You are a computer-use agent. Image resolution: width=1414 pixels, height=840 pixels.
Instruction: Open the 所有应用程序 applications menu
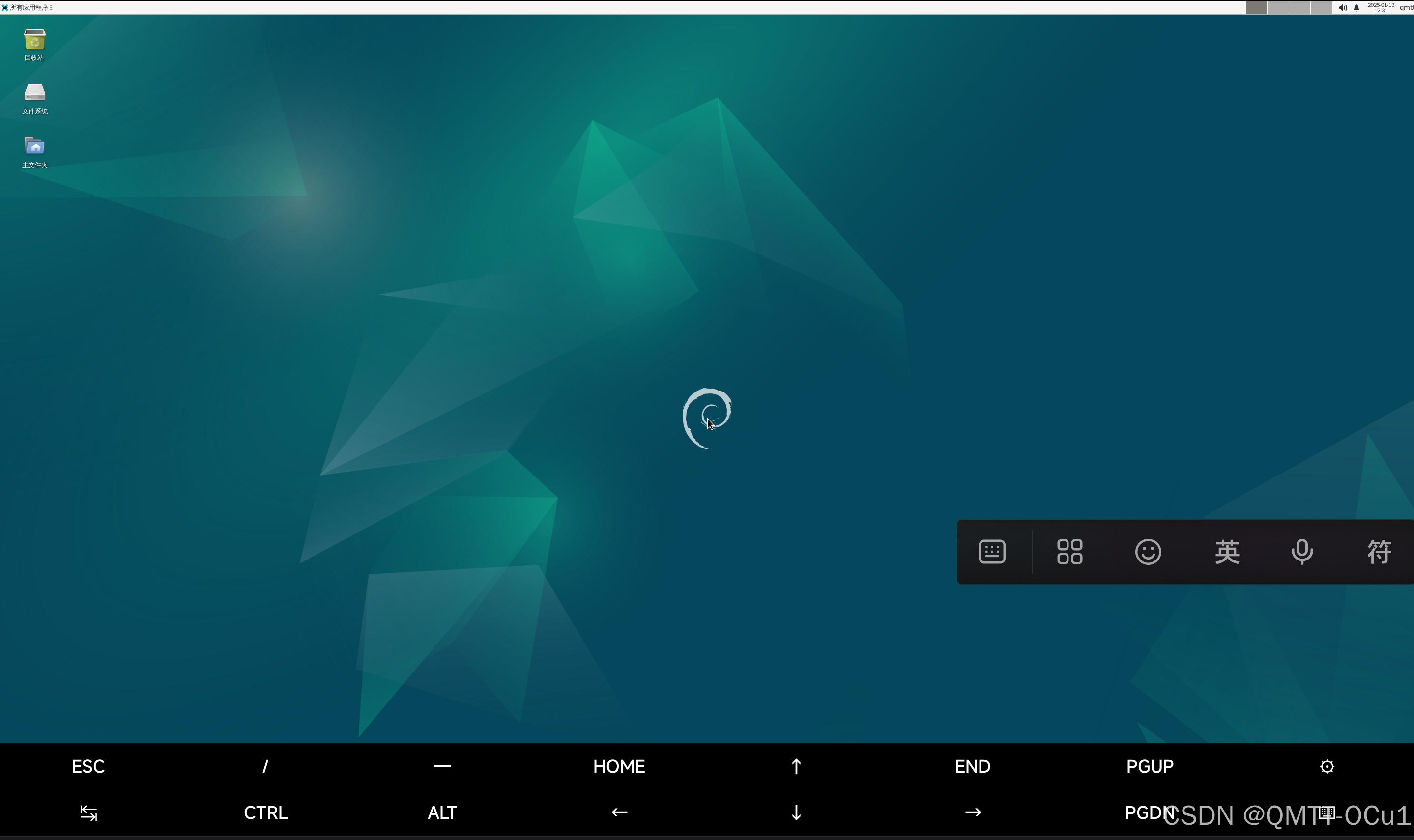click(x=27, y=8)
